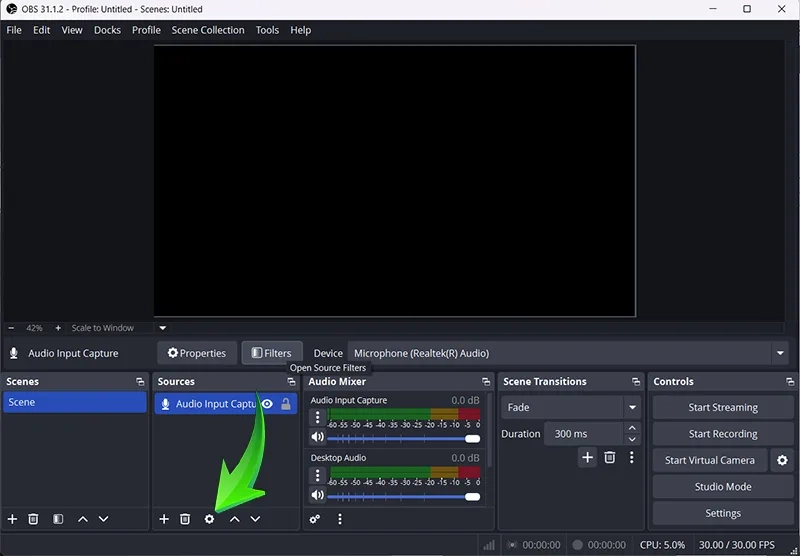Click Start Recording button
This screenshot has height=556, width=800.
click(722, 434)
